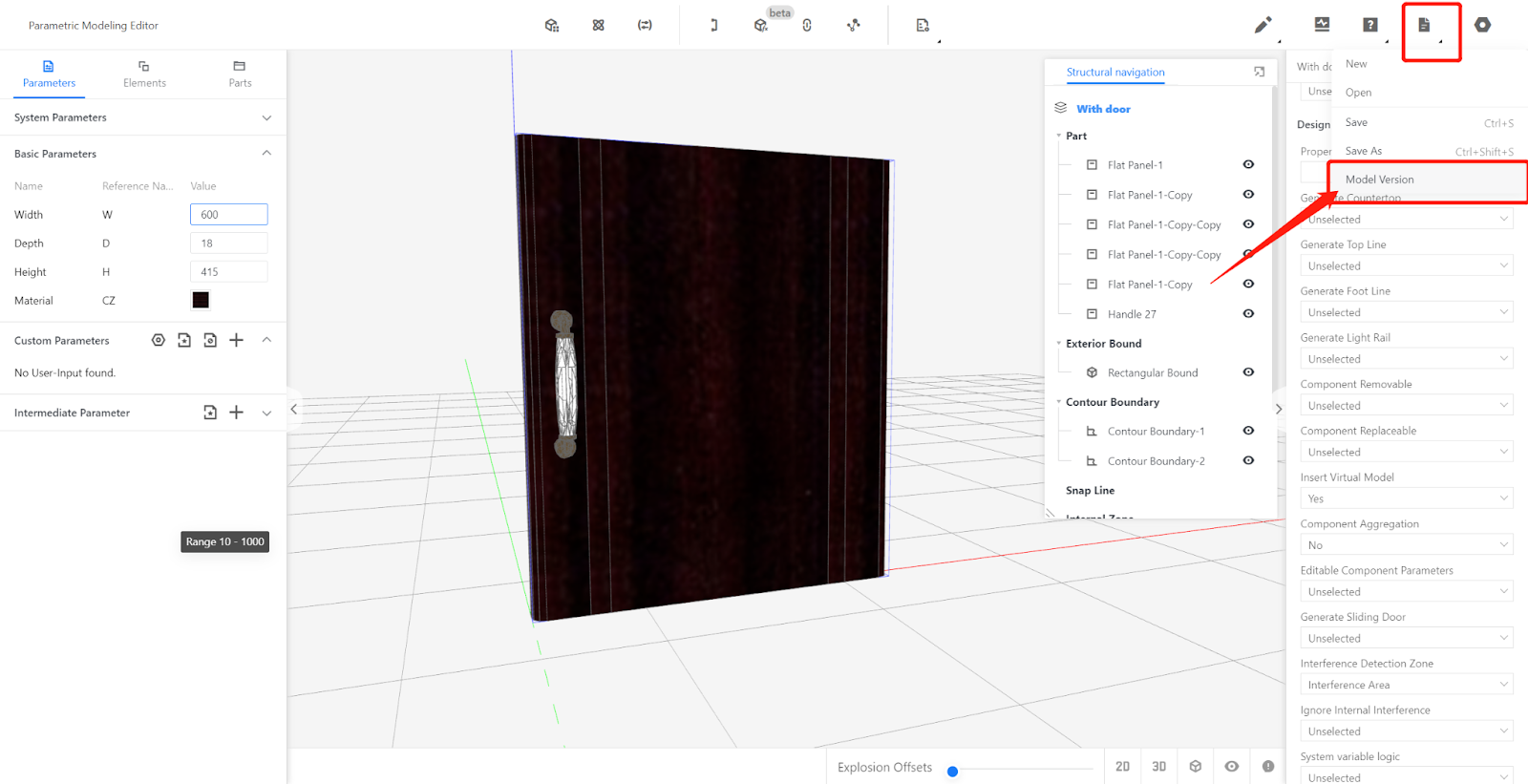Hide the Handle 27 part
Screen dimensions: 1528x784
click(1248, 313)
